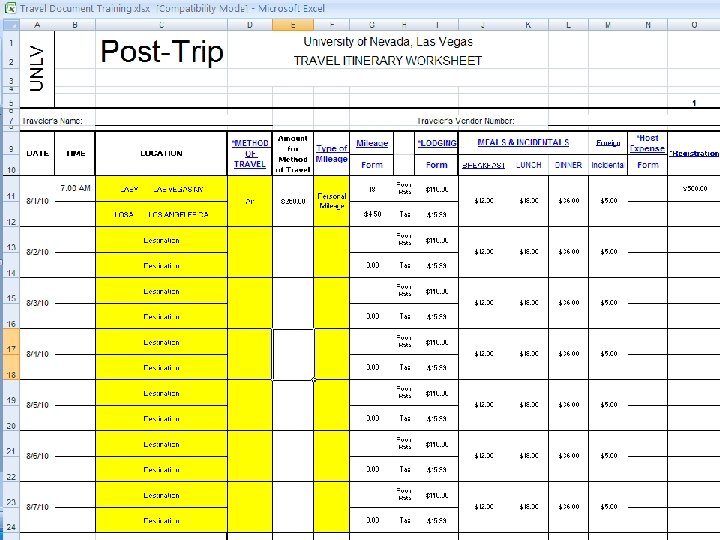720x540 pixels.
Task: Click the TIME header cell
Action: pos(75,153)
